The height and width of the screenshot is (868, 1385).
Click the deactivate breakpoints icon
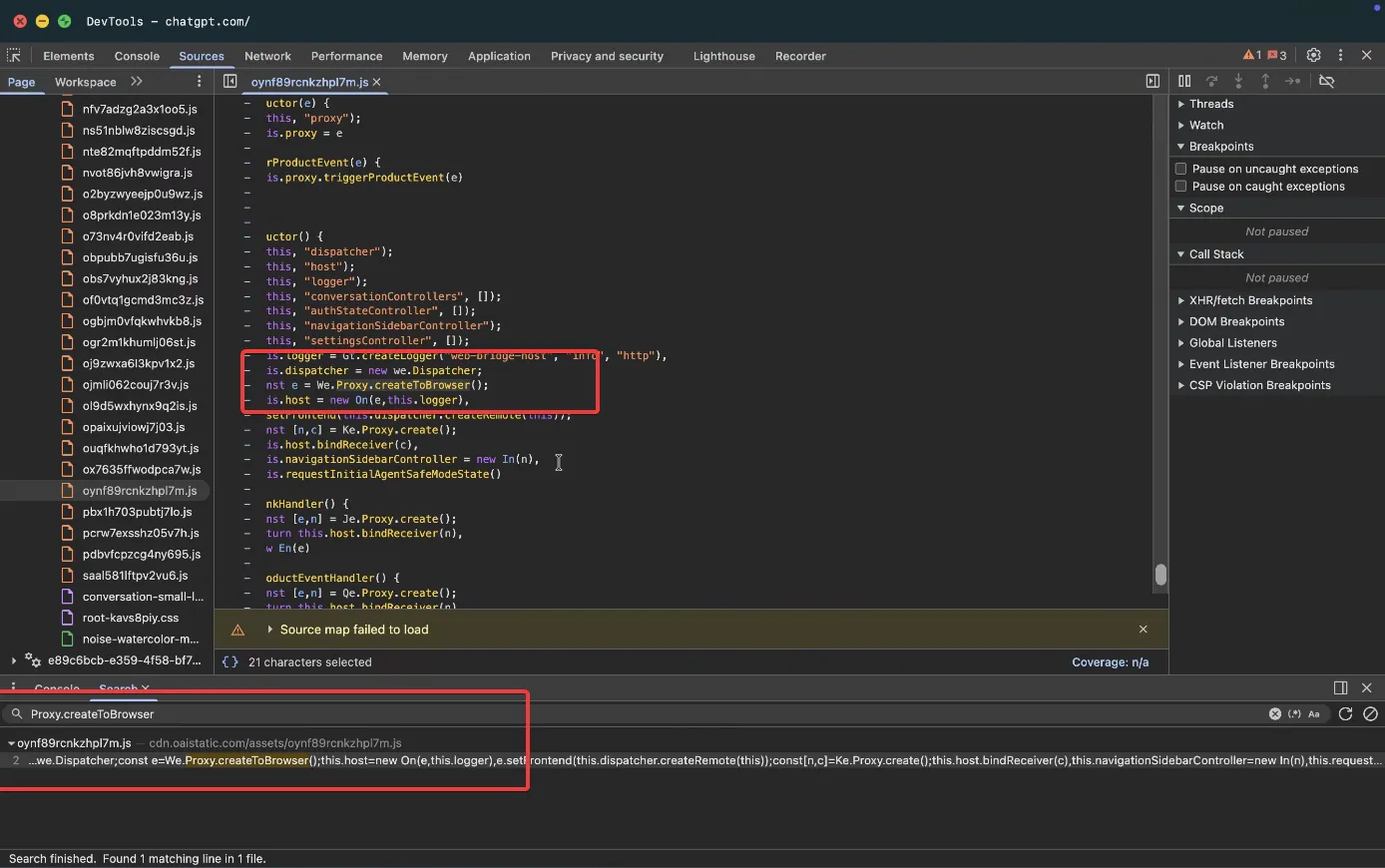click(1326, 81)
